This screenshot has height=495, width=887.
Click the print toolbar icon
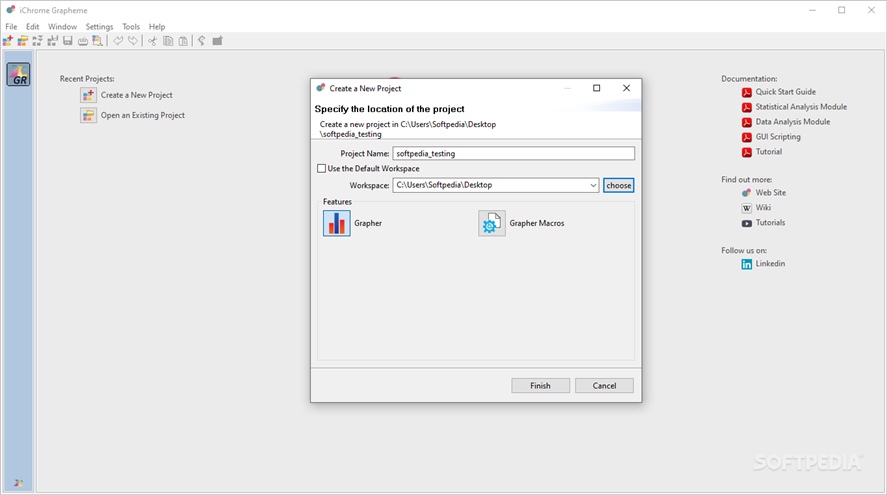(x=83, y=41)
